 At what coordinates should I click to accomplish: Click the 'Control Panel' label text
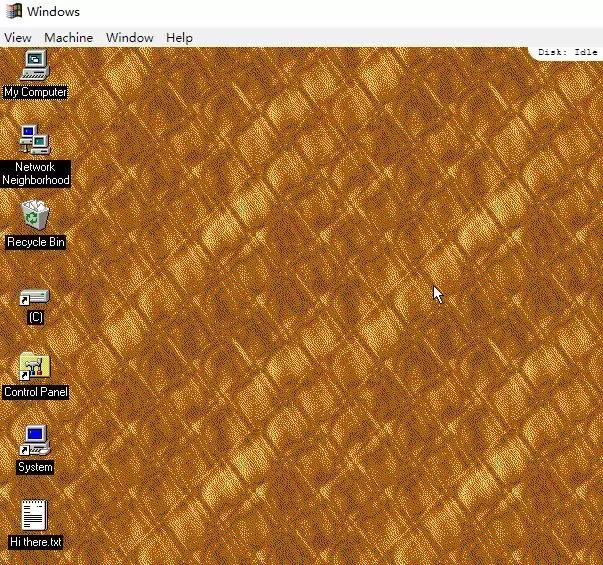35,392
